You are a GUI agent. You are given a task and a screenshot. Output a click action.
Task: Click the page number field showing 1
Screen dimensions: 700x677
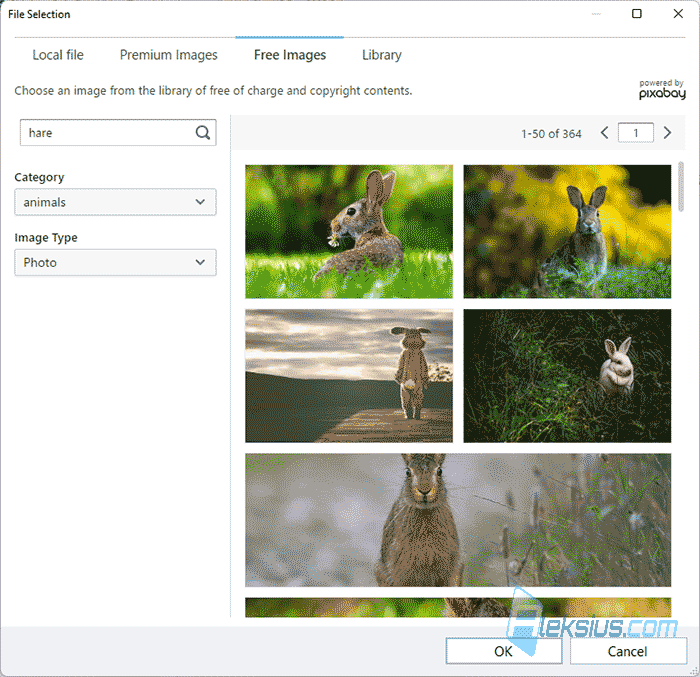(x=636, y=133)
